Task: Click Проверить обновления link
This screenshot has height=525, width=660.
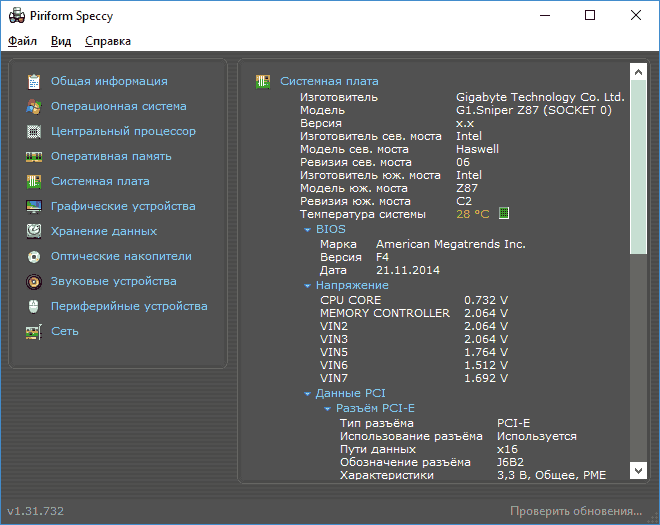Action: point(576,511)
